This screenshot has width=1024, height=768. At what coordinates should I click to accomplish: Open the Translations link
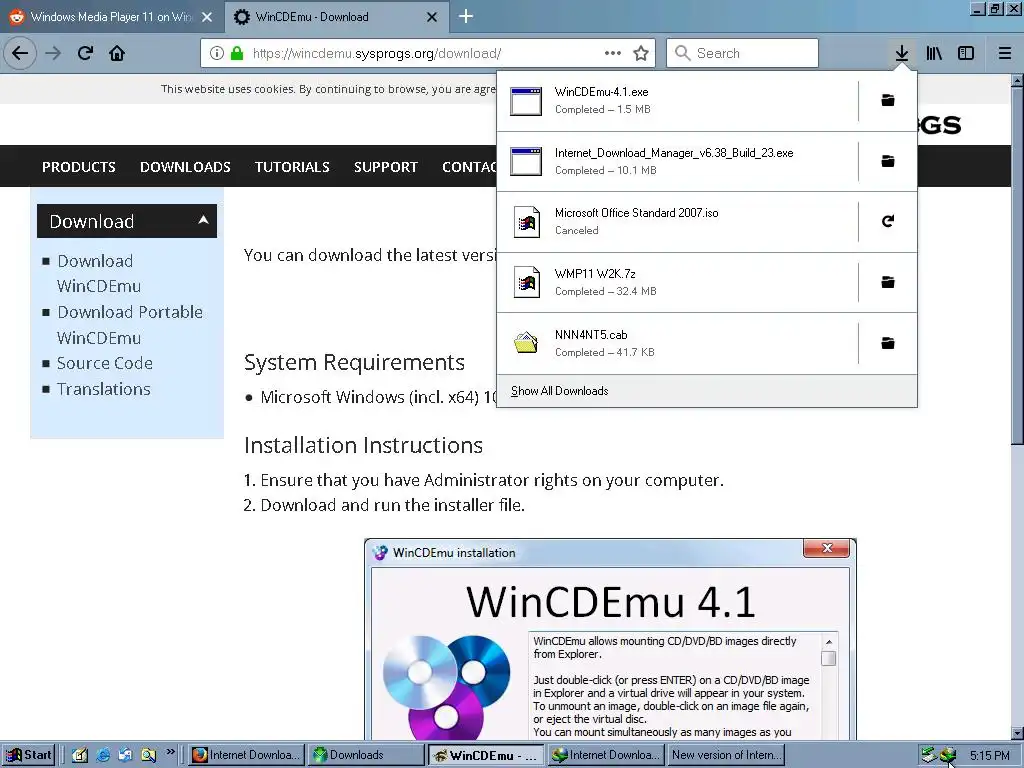103,389
